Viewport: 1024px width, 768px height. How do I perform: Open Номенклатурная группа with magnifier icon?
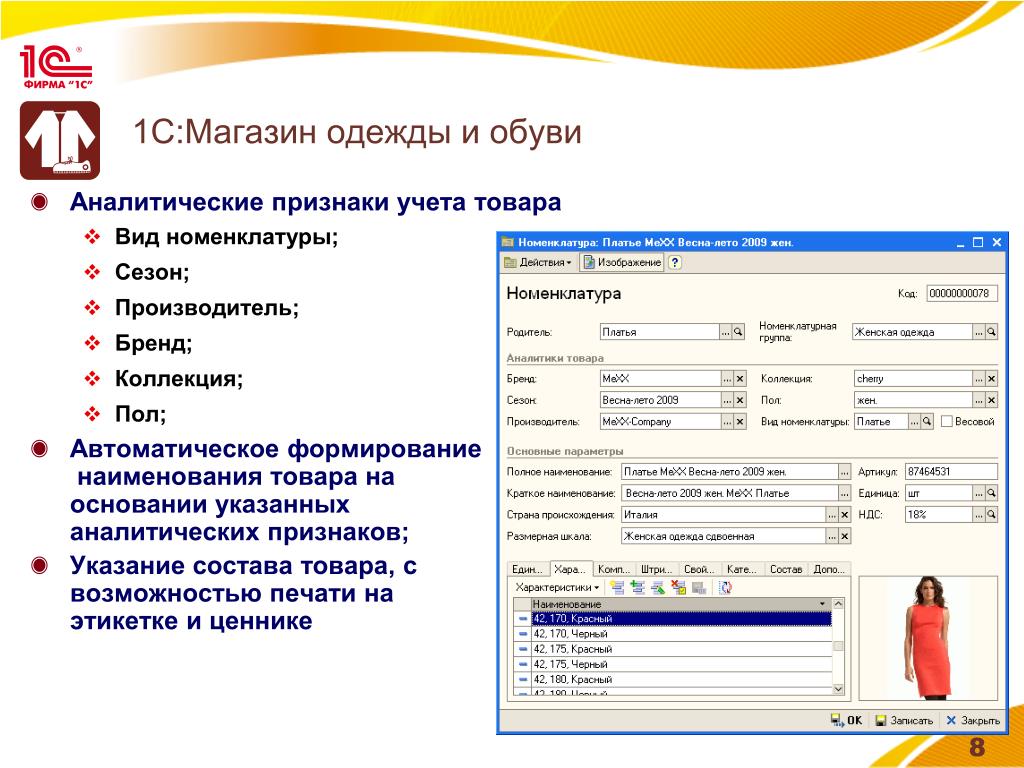click(x=991, y=332)
